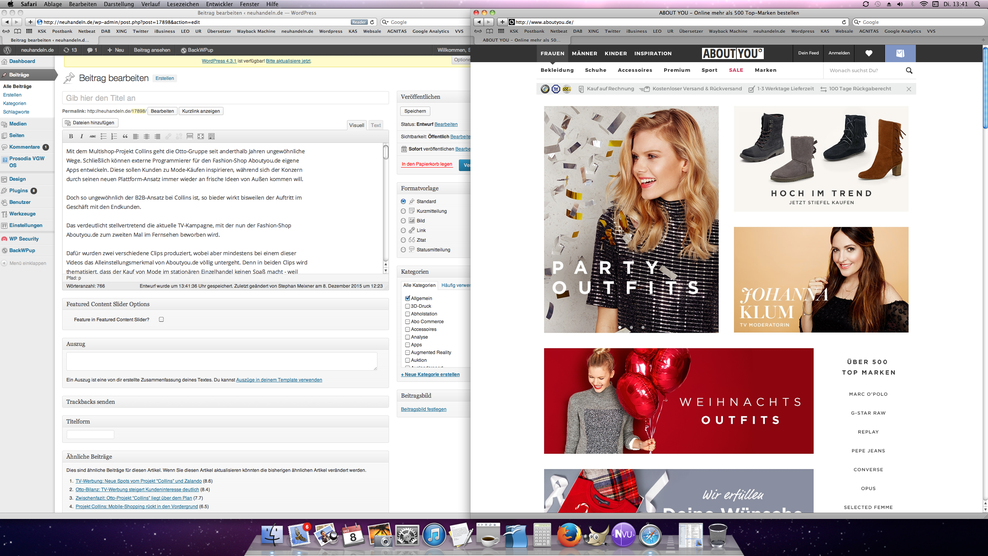Image resolution: width=988 pixels, height=556 pixels.
Task: Click the In den Papierkorb legen link
Action: click(427, 165)
